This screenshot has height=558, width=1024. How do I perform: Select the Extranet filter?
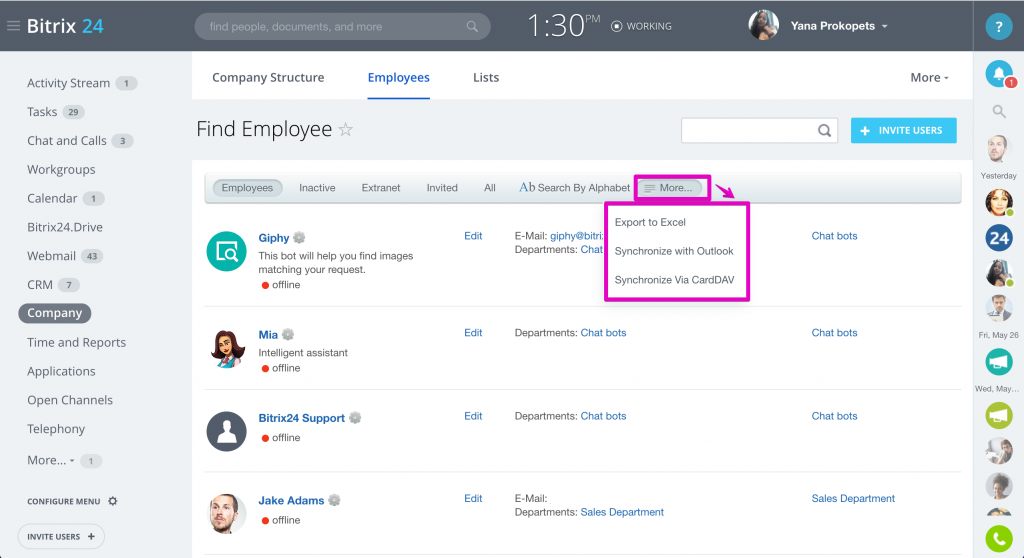(x=381, y=188)
